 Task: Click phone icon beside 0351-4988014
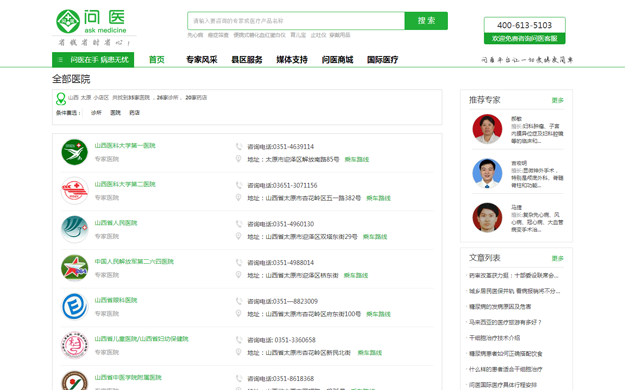[239, 262]
